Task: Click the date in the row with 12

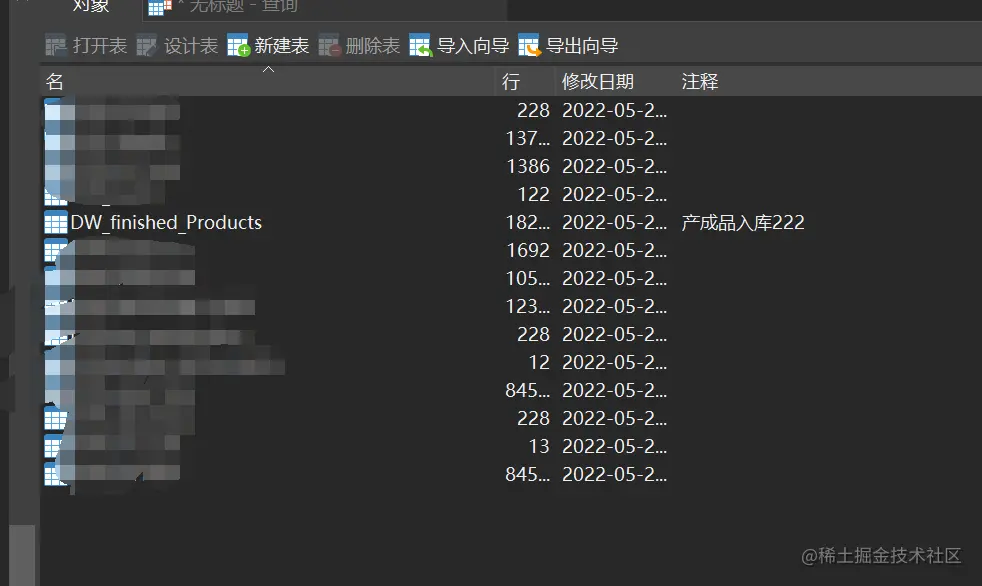Action: 614,362
